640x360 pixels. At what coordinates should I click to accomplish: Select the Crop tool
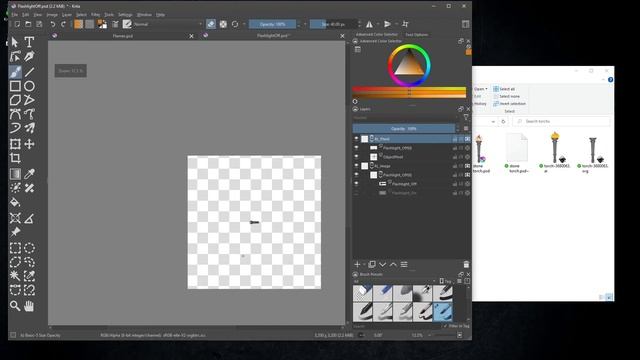(15, 158)
